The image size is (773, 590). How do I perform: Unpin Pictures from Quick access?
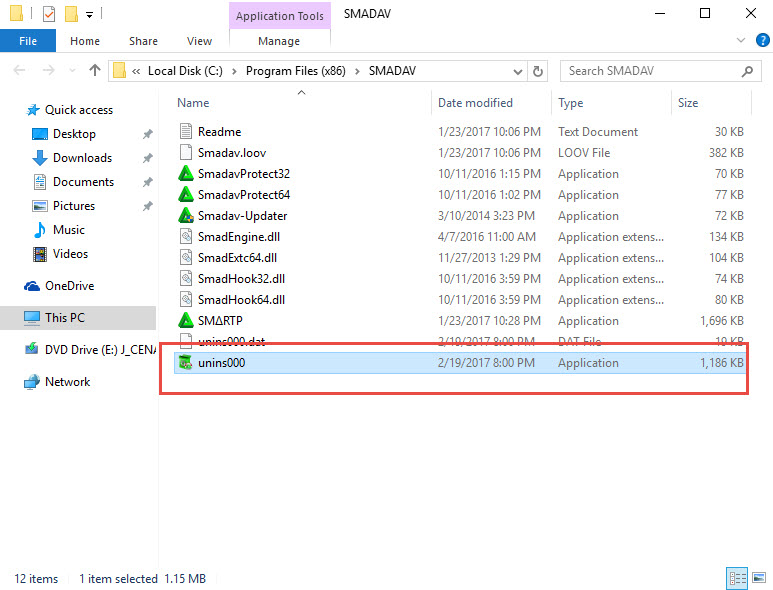(x=147, y=206)
